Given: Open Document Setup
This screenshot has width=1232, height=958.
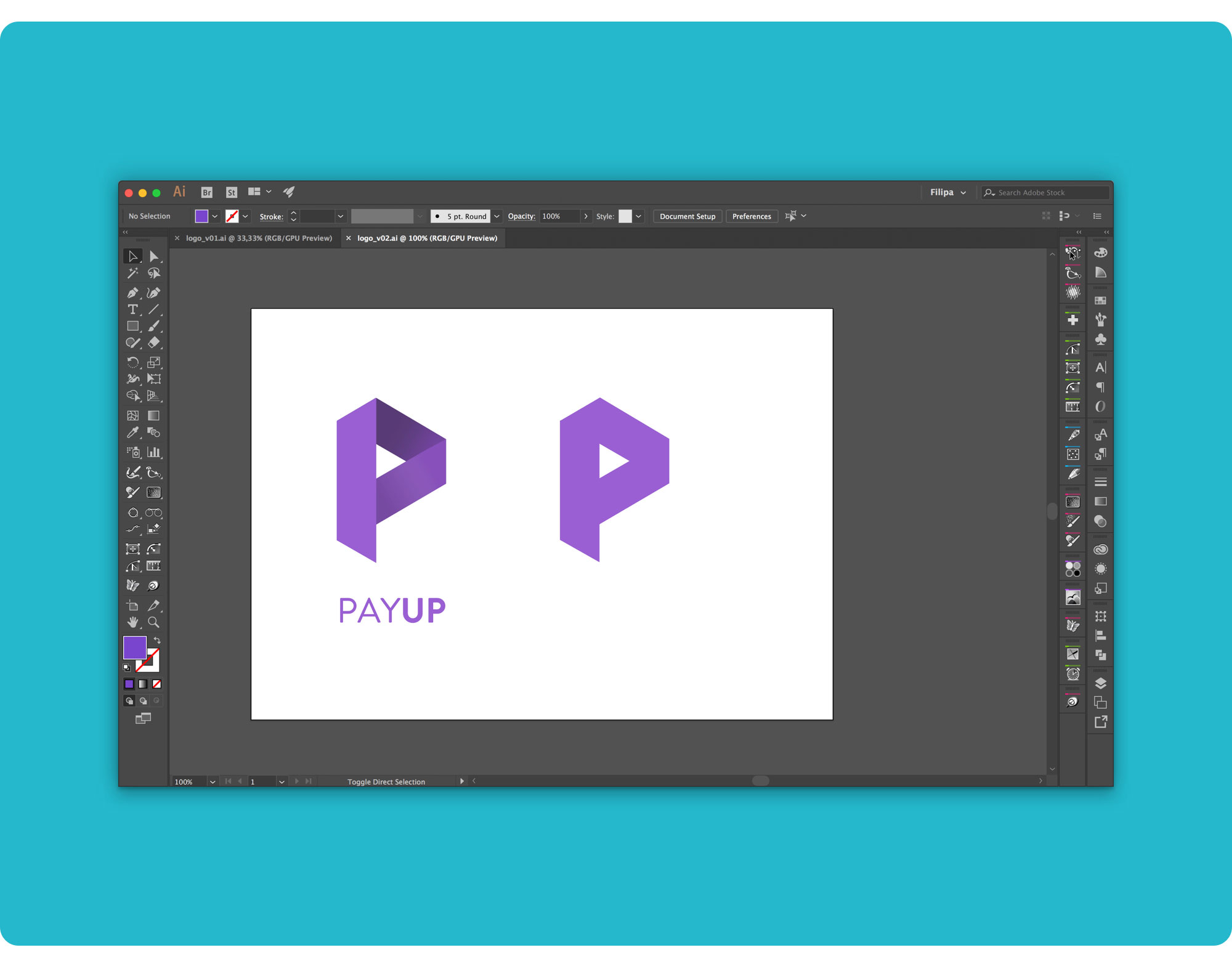Looking at the screenshot, I should [687, 216].
